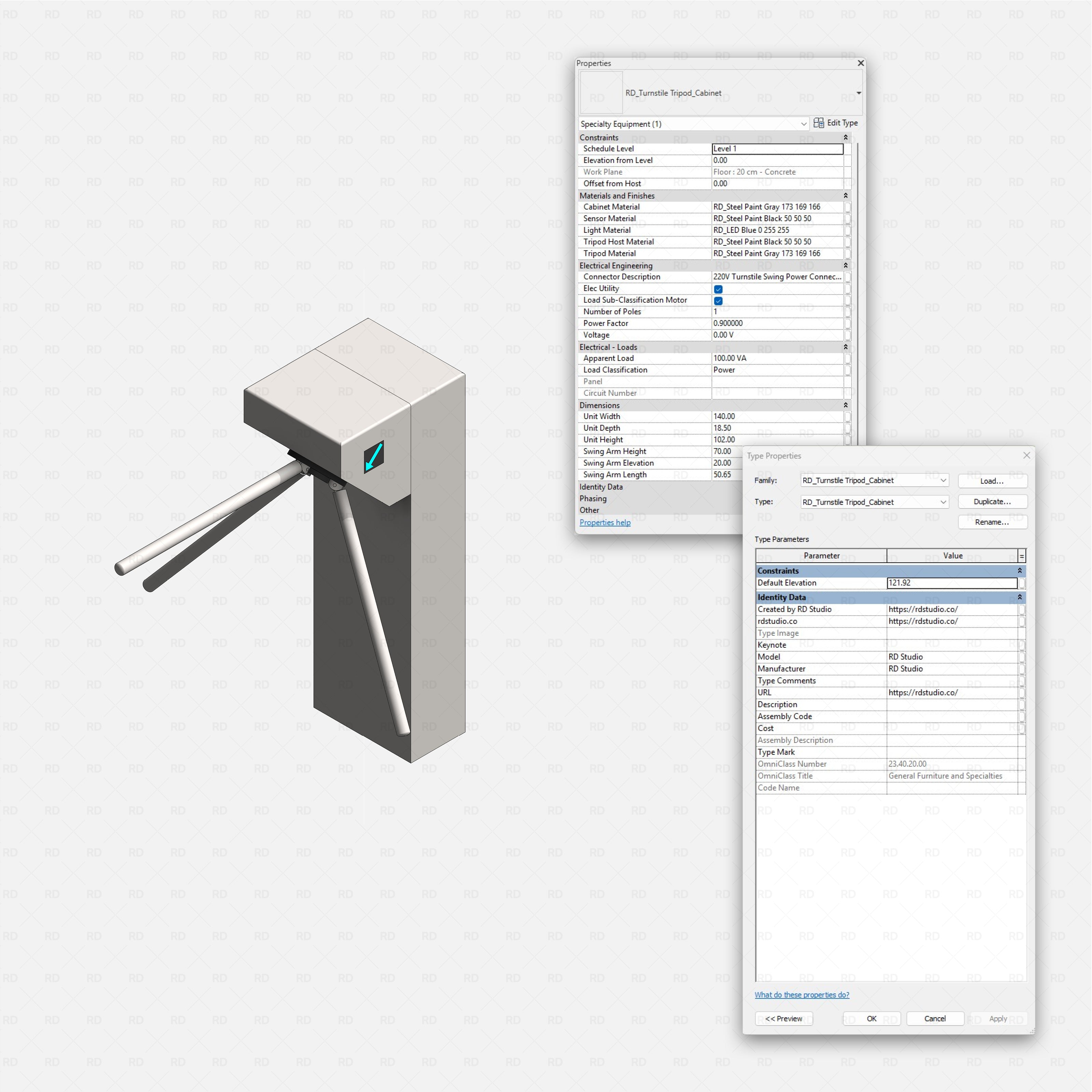Open the Family dropdown in Type Properties

point(943,480)
